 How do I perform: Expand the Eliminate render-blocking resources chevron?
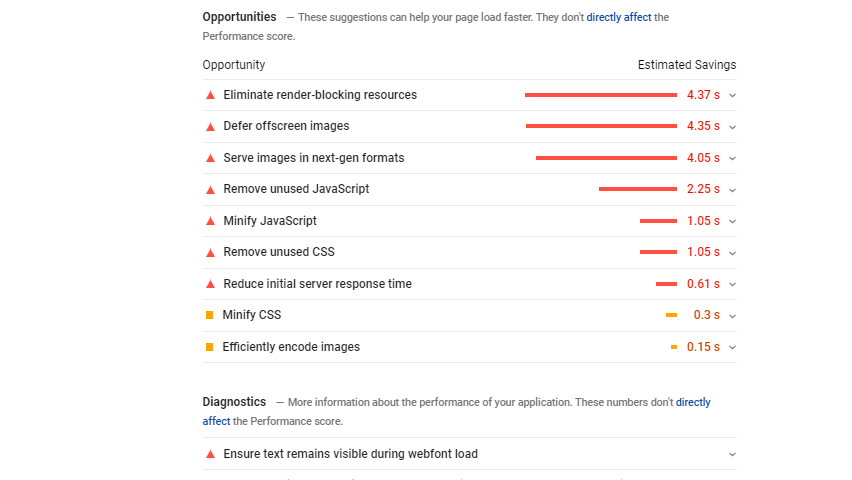[x=732, y=96]
